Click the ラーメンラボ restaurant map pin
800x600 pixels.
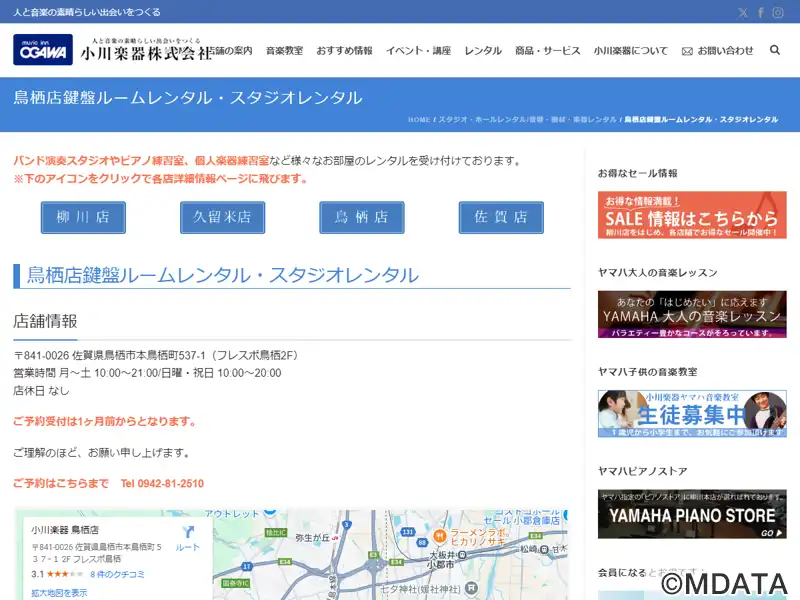[x=439, y=536]
